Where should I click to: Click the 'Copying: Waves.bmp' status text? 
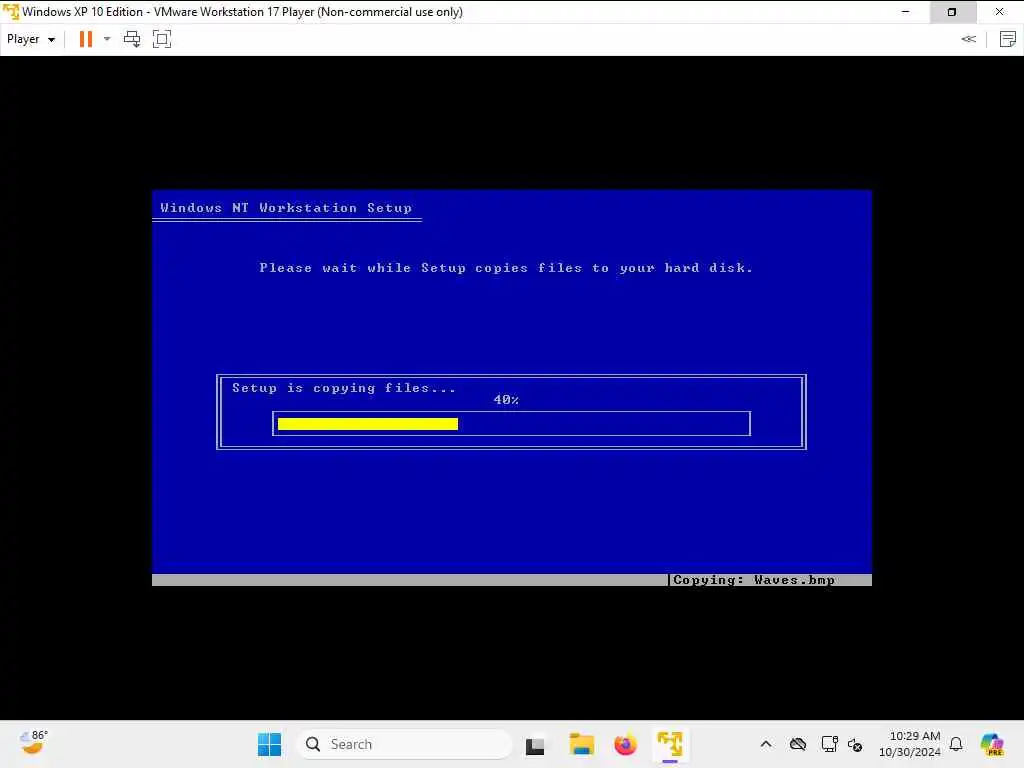point(754,580)
